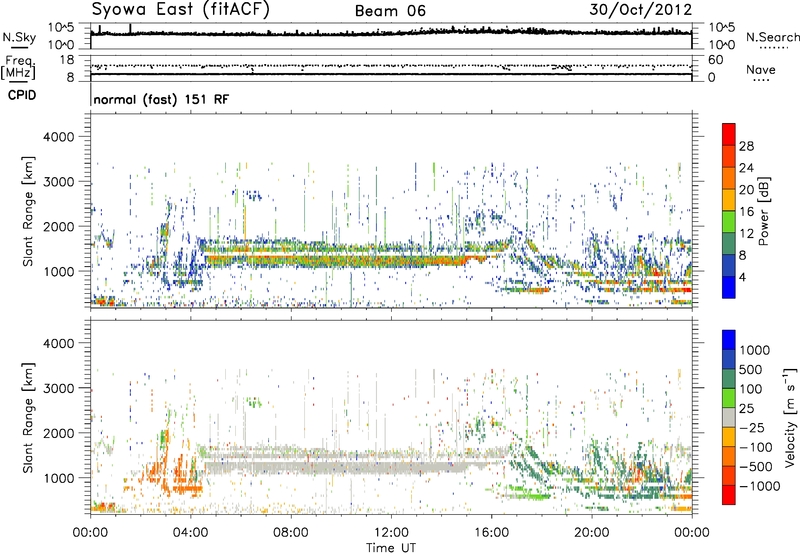Screen dimensions: 800x554
Task: Click the date '30/Oct/2012'
Action: [641, 10]
